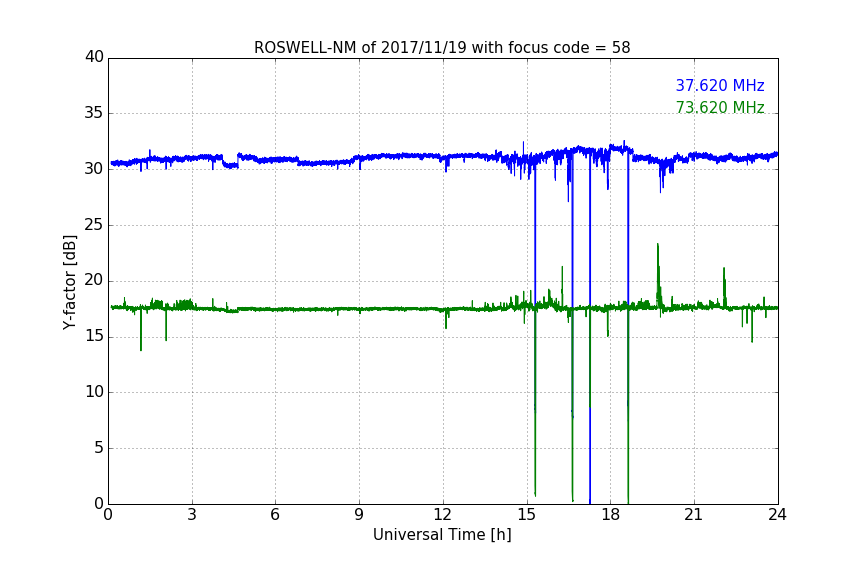
Task: Click the Y-factor [dB] axis label
Action: tap(69, 282)
